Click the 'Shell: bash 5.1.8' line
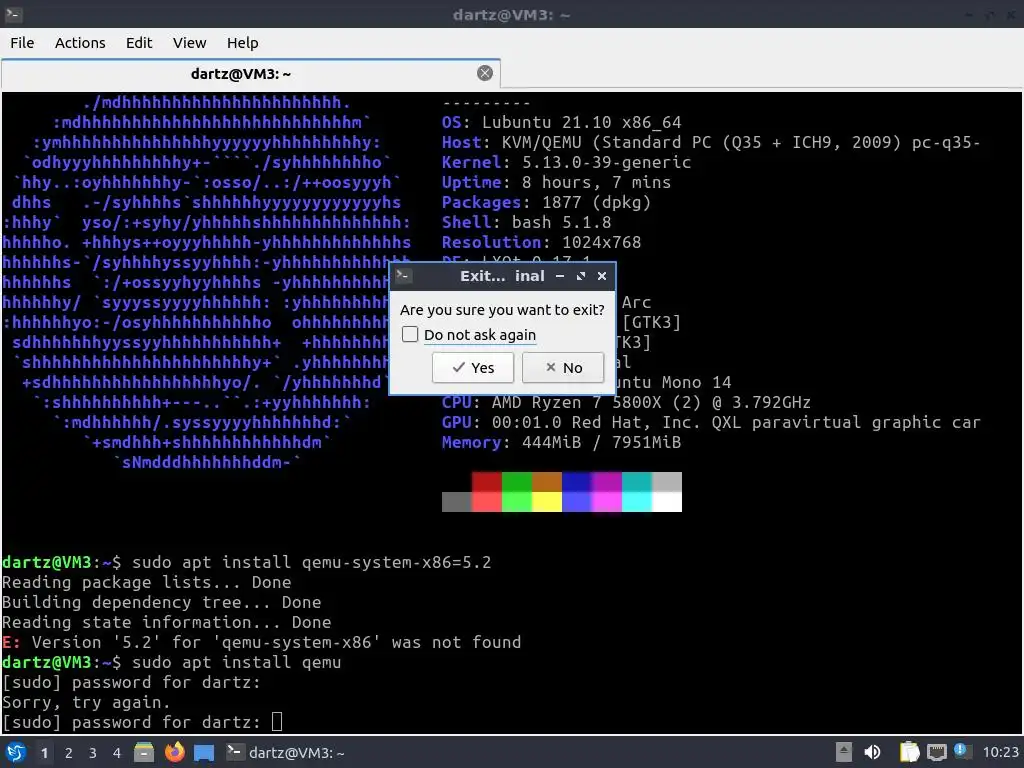Image resolution: width=1024 pixels, height=768 pixels. click(526, 222)
